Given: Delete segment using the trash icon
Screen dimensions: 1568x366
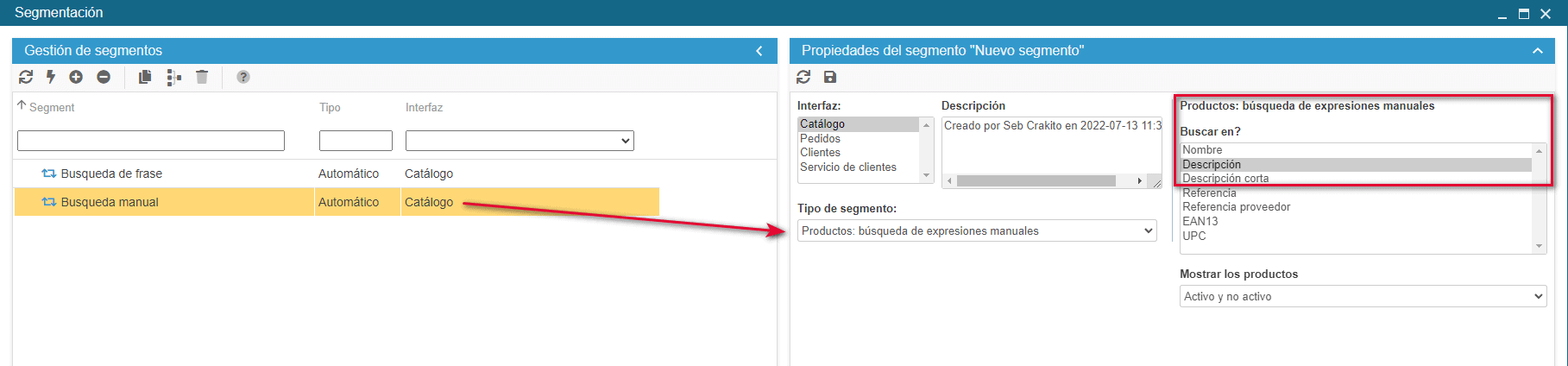Looking at the screenshot, I should (202, 77).
